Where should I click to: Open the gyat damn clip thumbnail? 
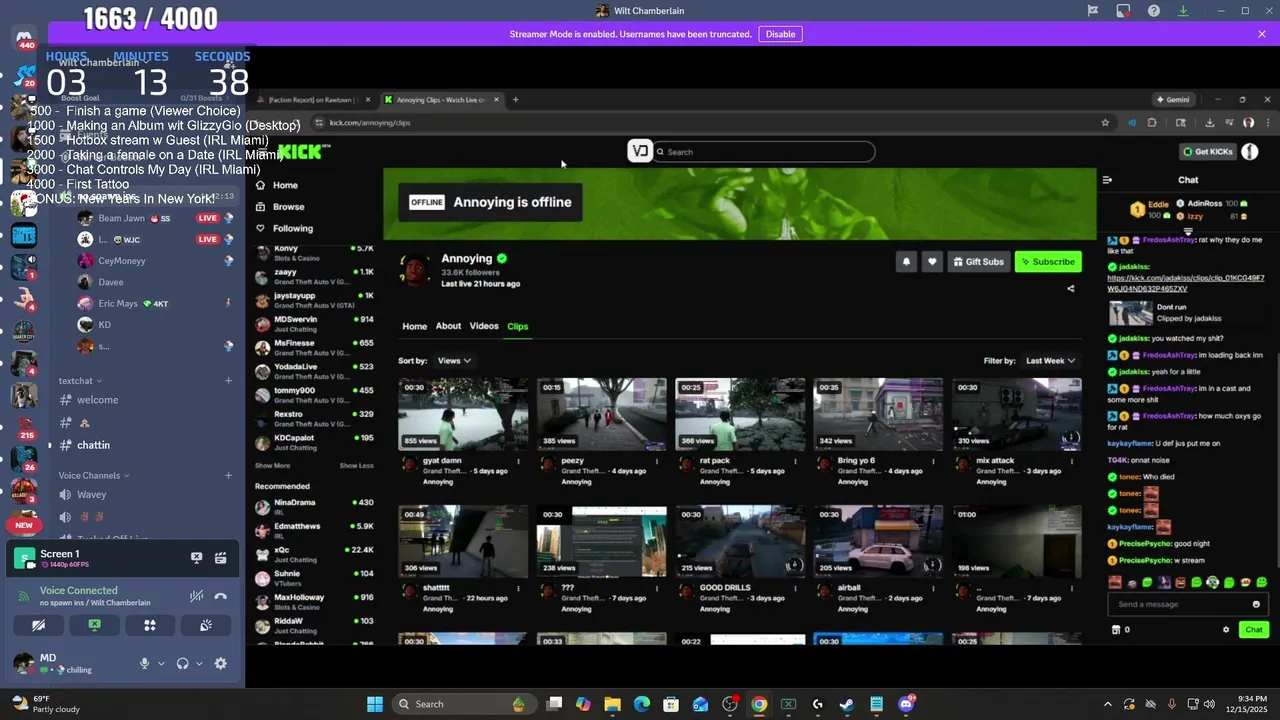point(463,414)
